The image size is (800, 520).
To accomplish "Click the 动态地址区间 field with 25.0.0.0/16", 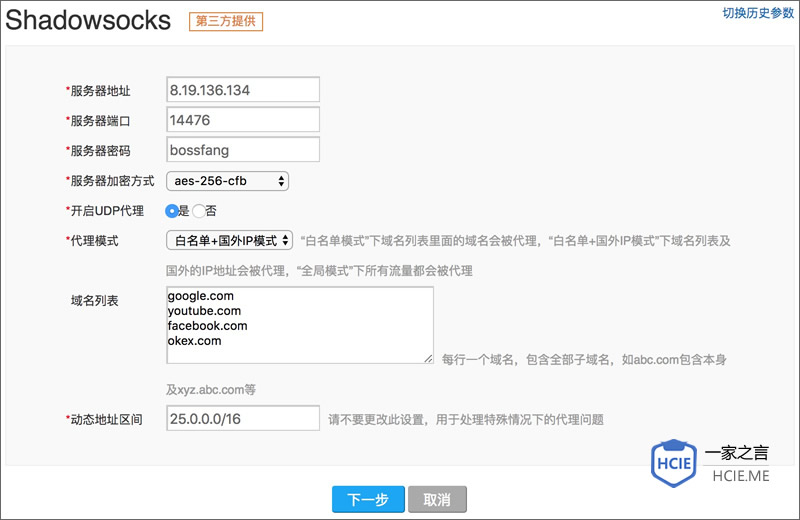I will [243, 418].
